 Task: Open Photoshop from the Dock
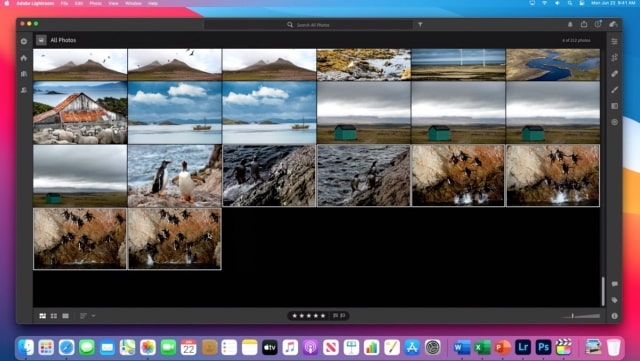click(543, 348)
